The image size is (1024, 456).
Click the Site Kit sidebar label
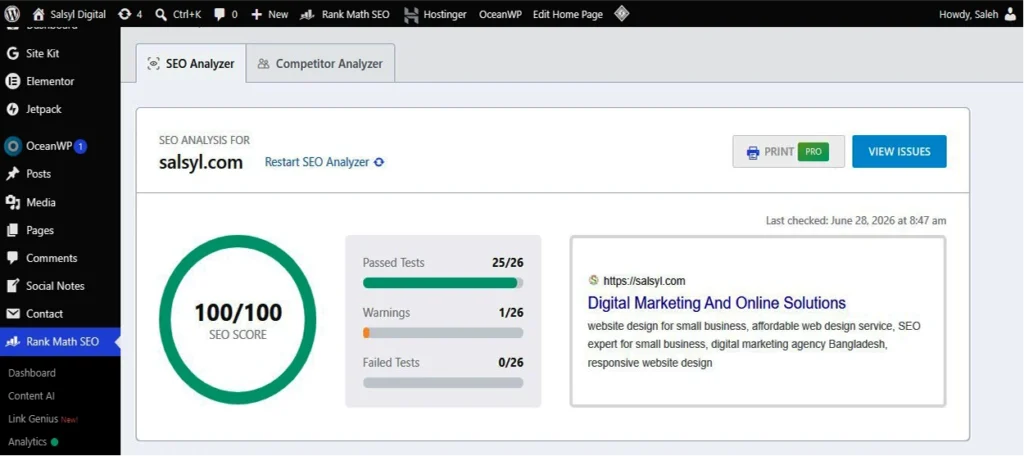(42, 54)
